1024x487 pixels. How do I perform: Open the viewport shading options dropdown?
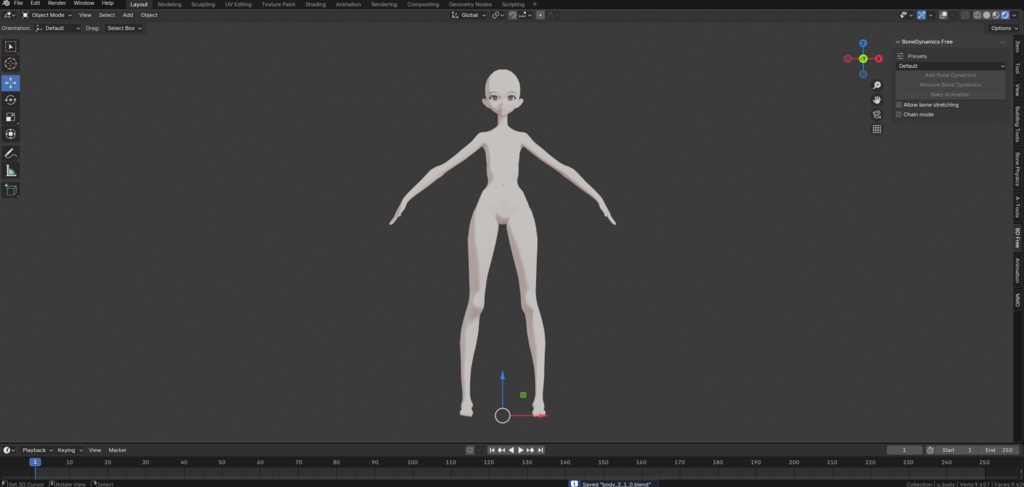[x=1014, y=15]
